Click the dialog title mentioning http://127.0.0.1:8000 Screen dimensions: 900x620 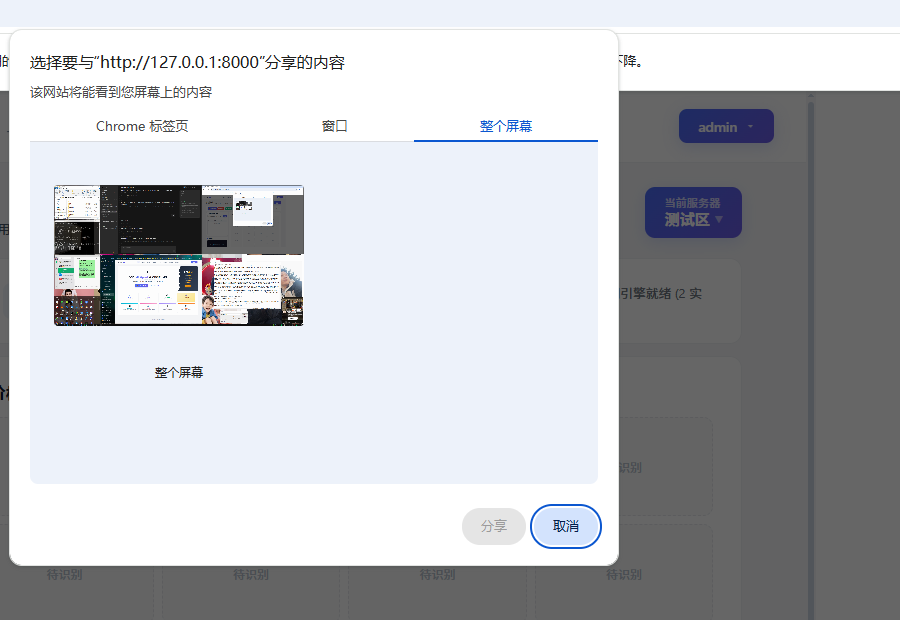click(187, 63)
